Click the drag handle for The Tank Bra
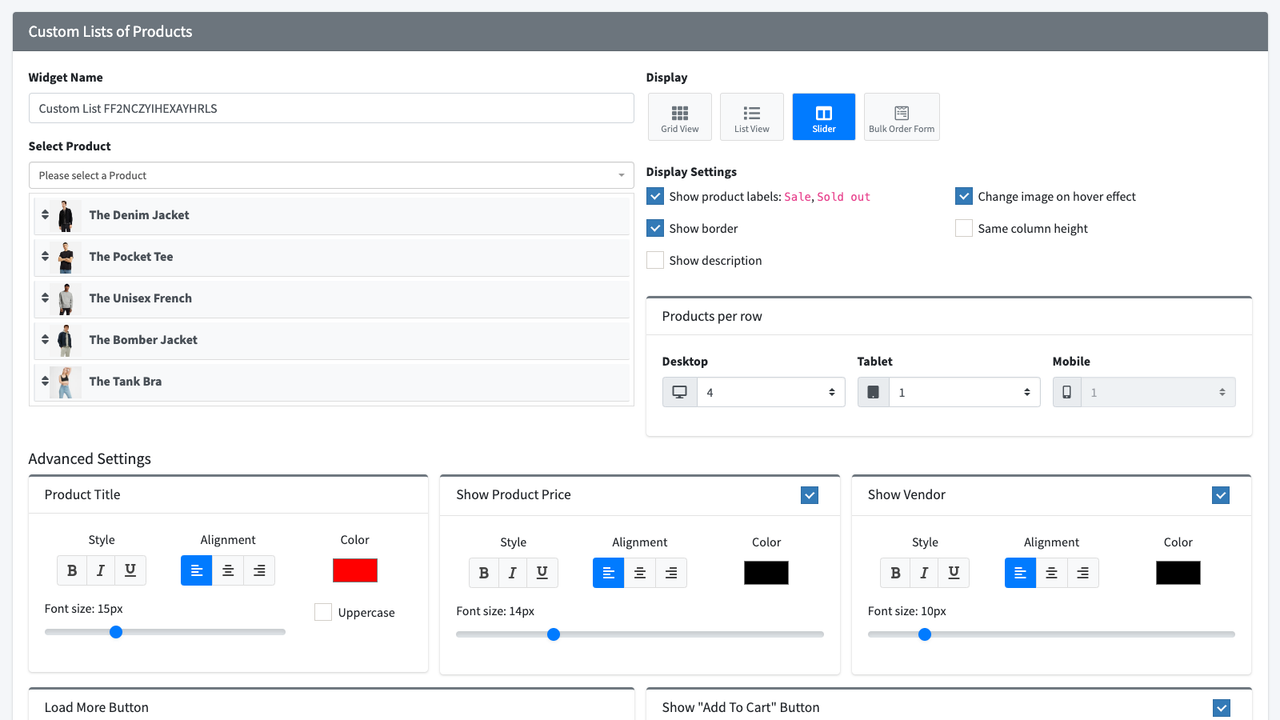1280x720 pixels. coord(44,381)
